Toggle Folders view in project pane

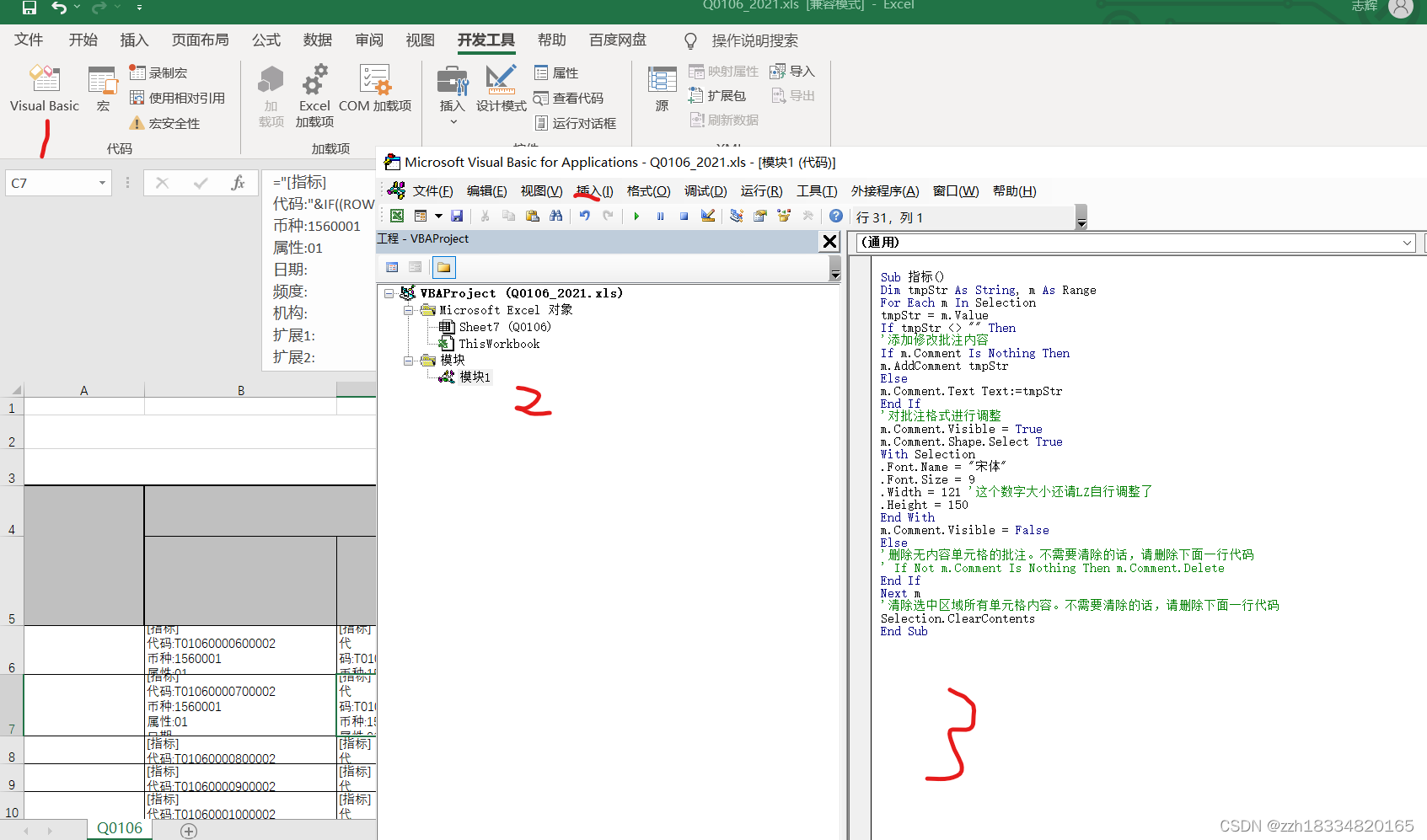coord(443,267)
